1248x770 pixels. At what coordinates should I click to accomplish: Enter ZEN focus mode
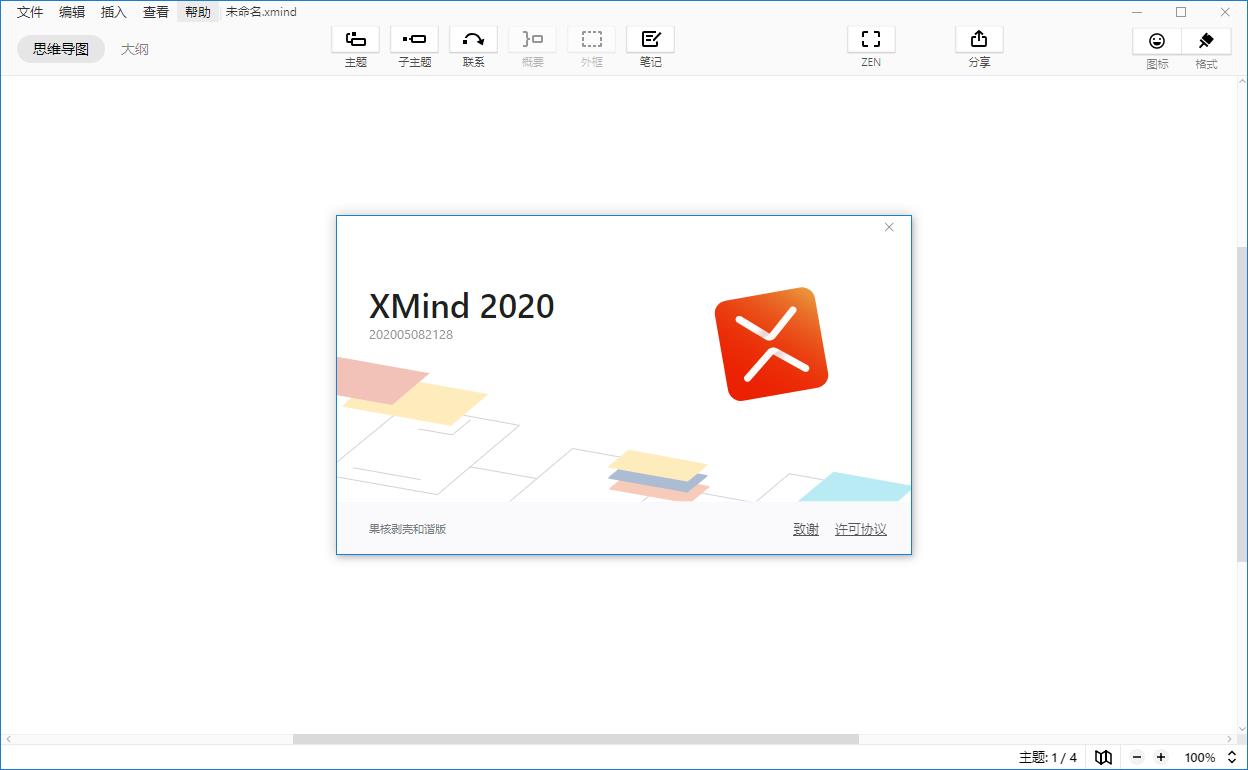[870, 45]
